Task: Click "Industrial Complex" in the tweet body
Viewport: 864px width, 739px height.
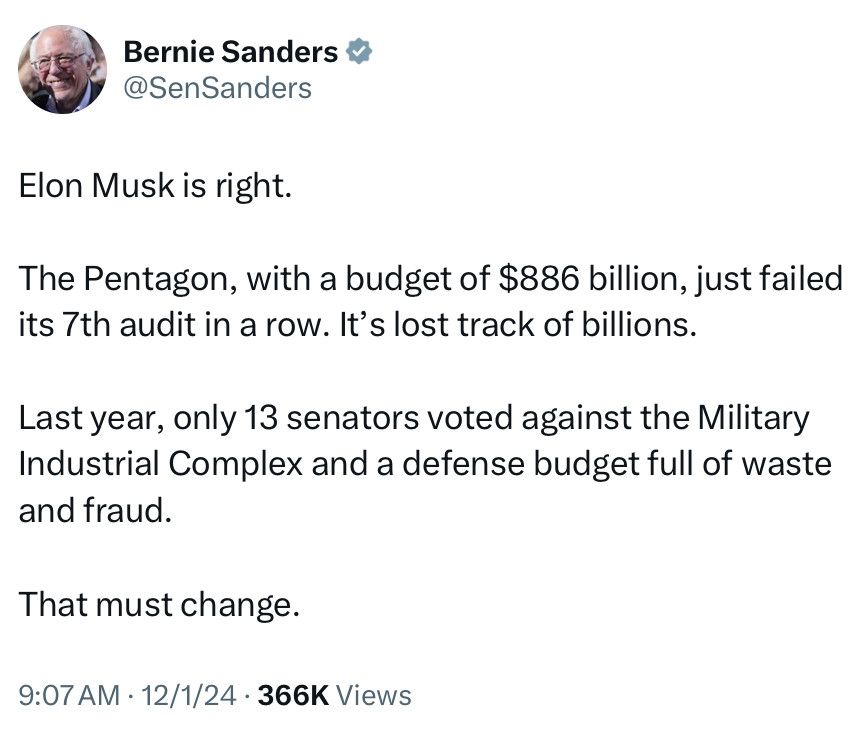Action: [161, 464]
